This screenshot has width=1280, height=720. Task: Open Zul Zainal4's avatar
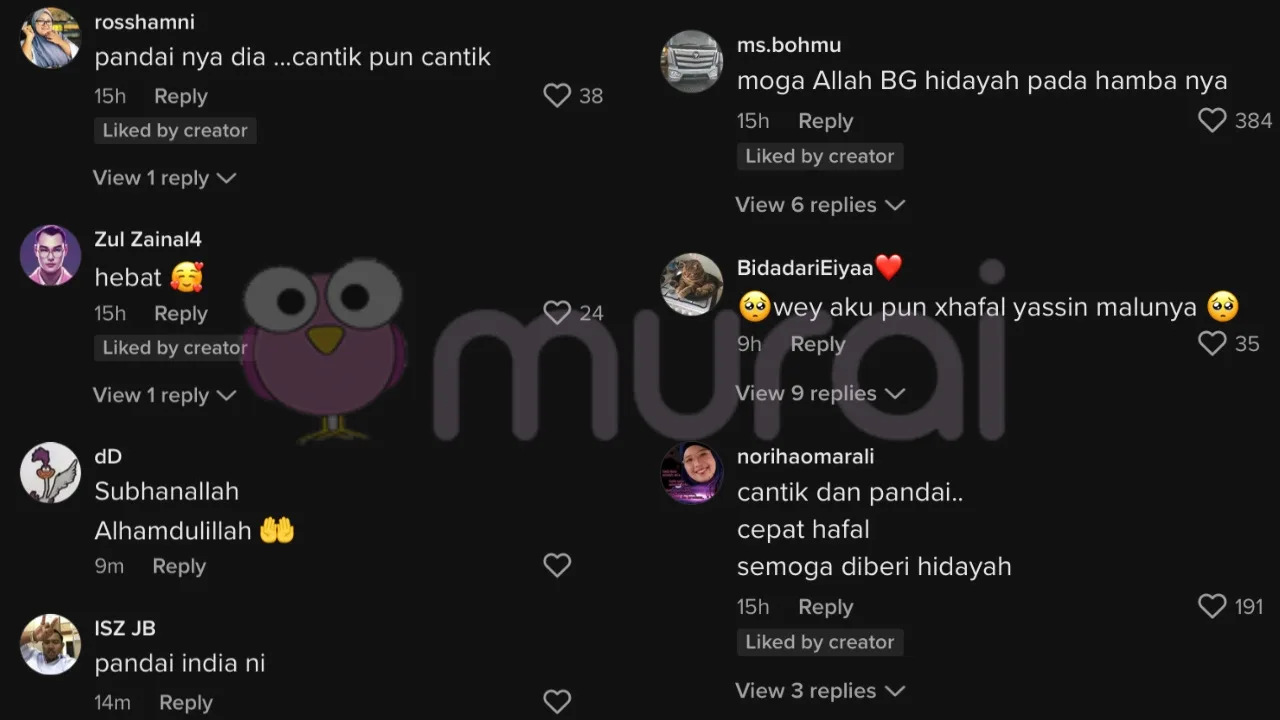[50, 255]
